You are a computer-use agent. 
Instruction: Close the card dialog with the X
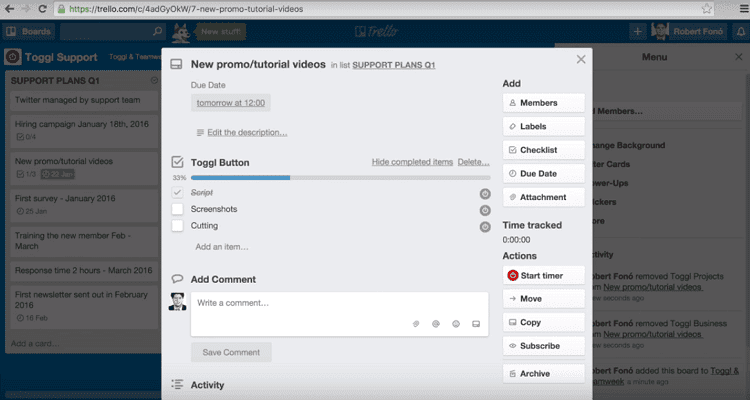[581, 59]
